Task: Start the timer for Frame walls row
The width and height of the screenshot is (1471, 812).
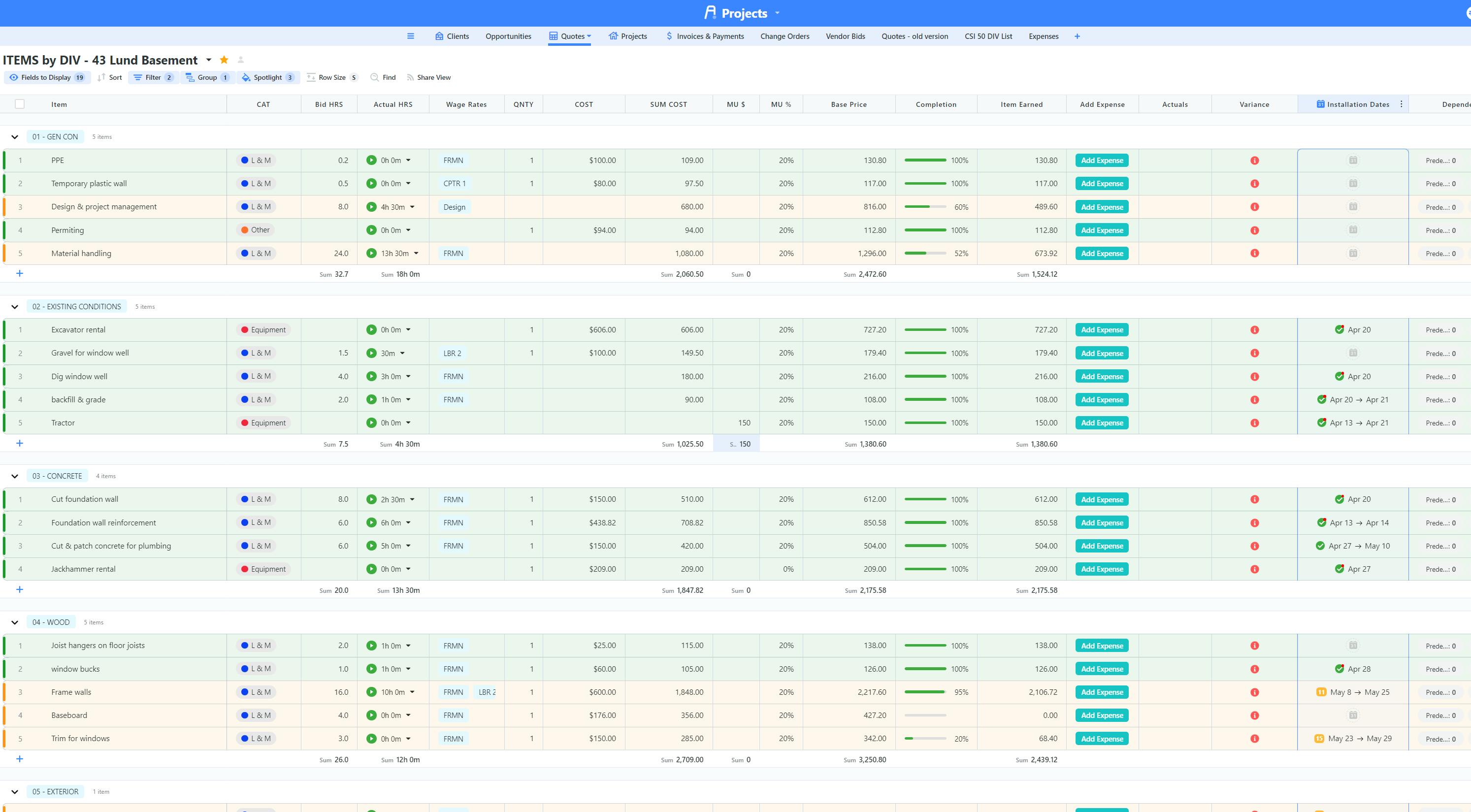Action: (x=371, y=692)
